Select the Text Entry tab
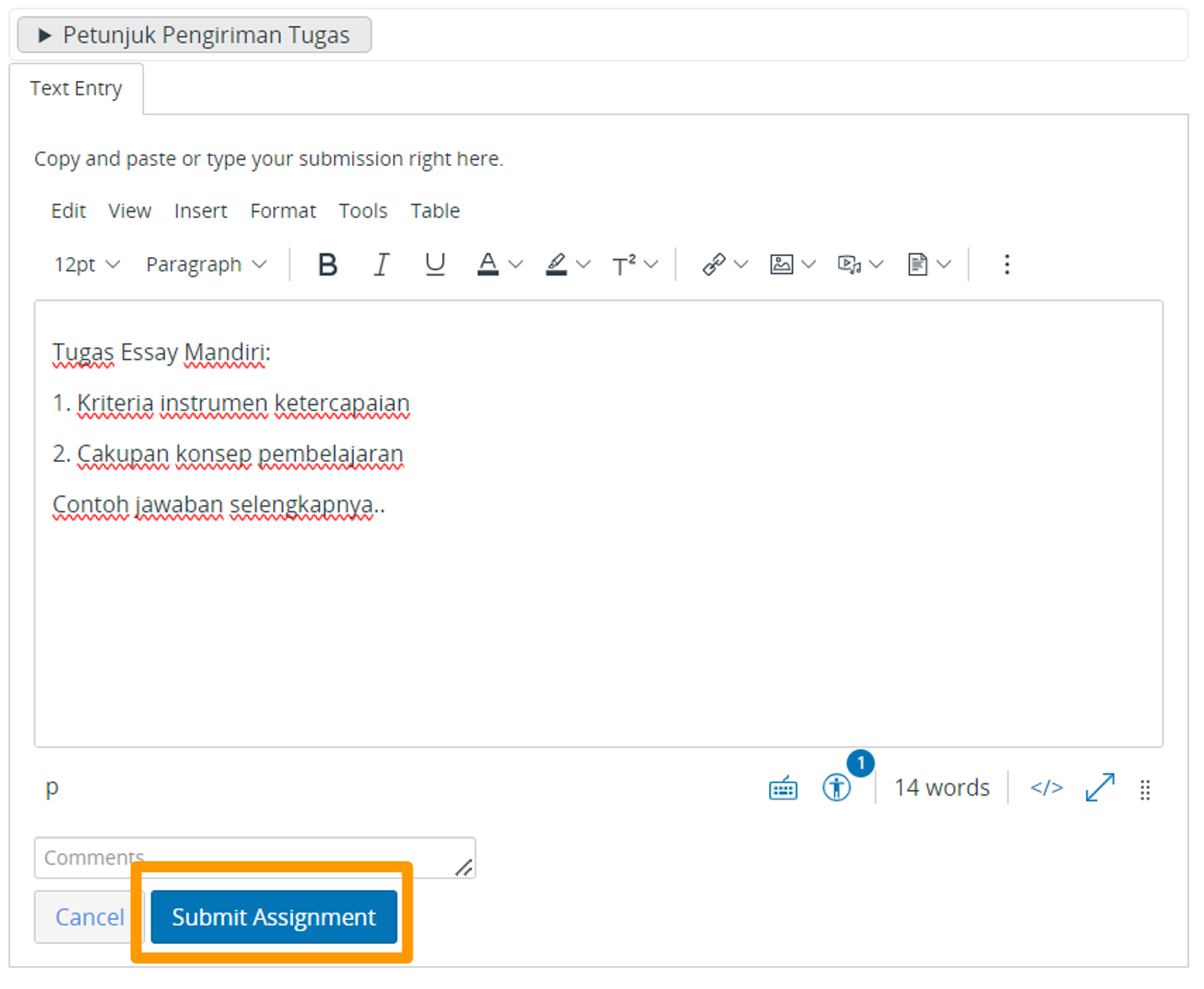This screenshot has height=989, width=1204. coord(76,88)
